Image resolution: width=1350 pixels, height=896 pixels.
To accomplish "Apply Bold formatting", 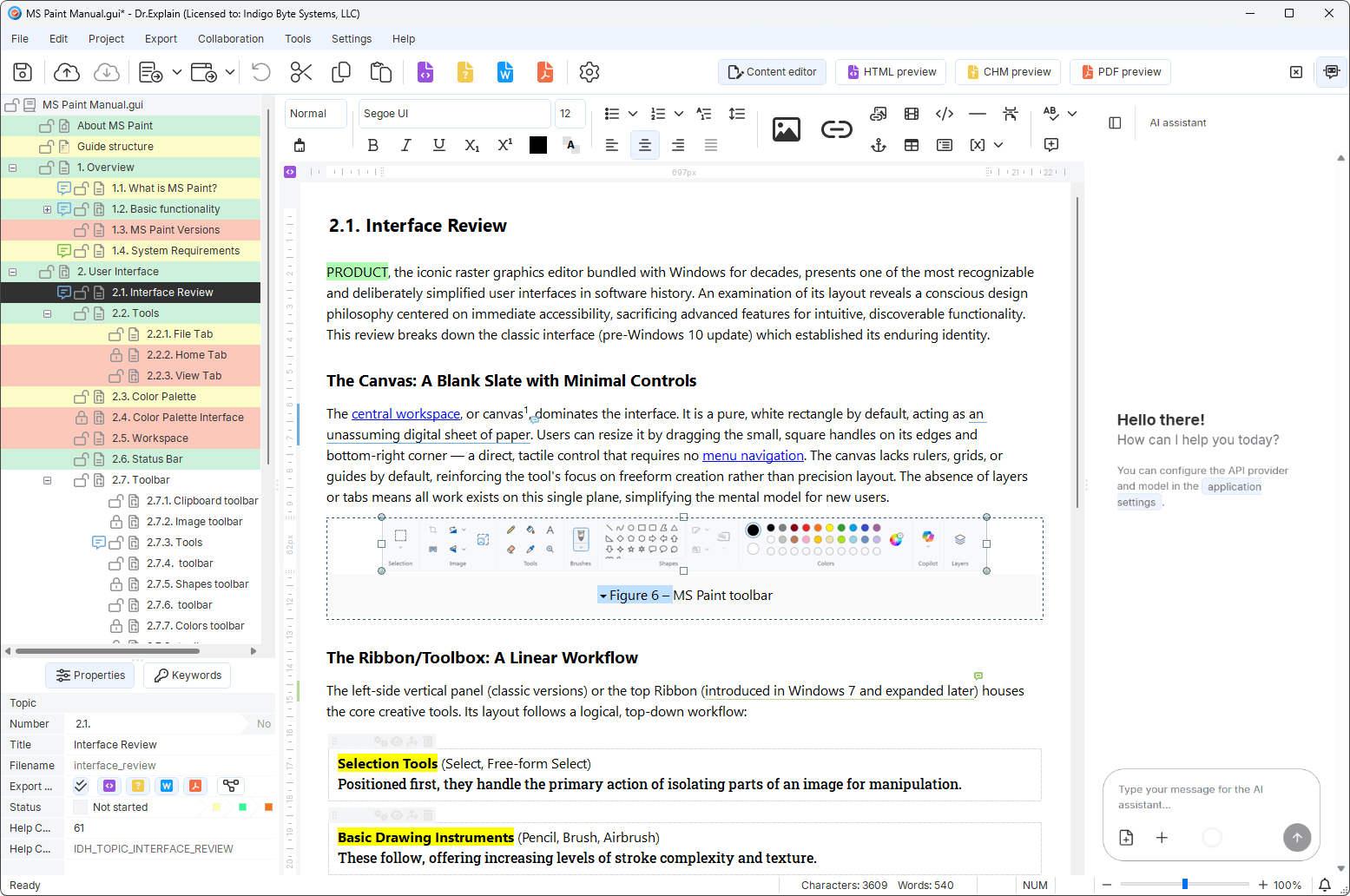I will [373, 145].
